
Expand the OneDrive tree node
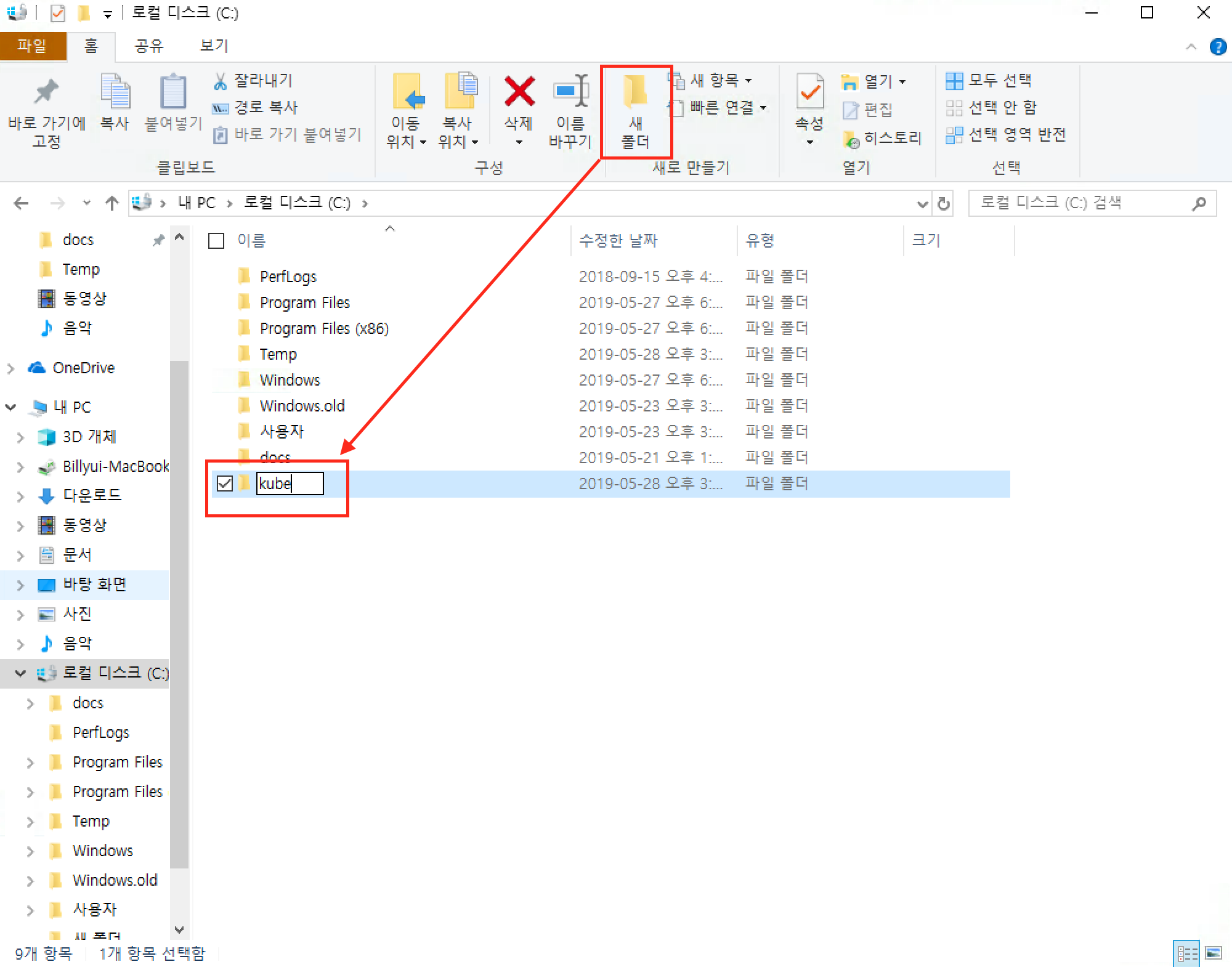10,368
